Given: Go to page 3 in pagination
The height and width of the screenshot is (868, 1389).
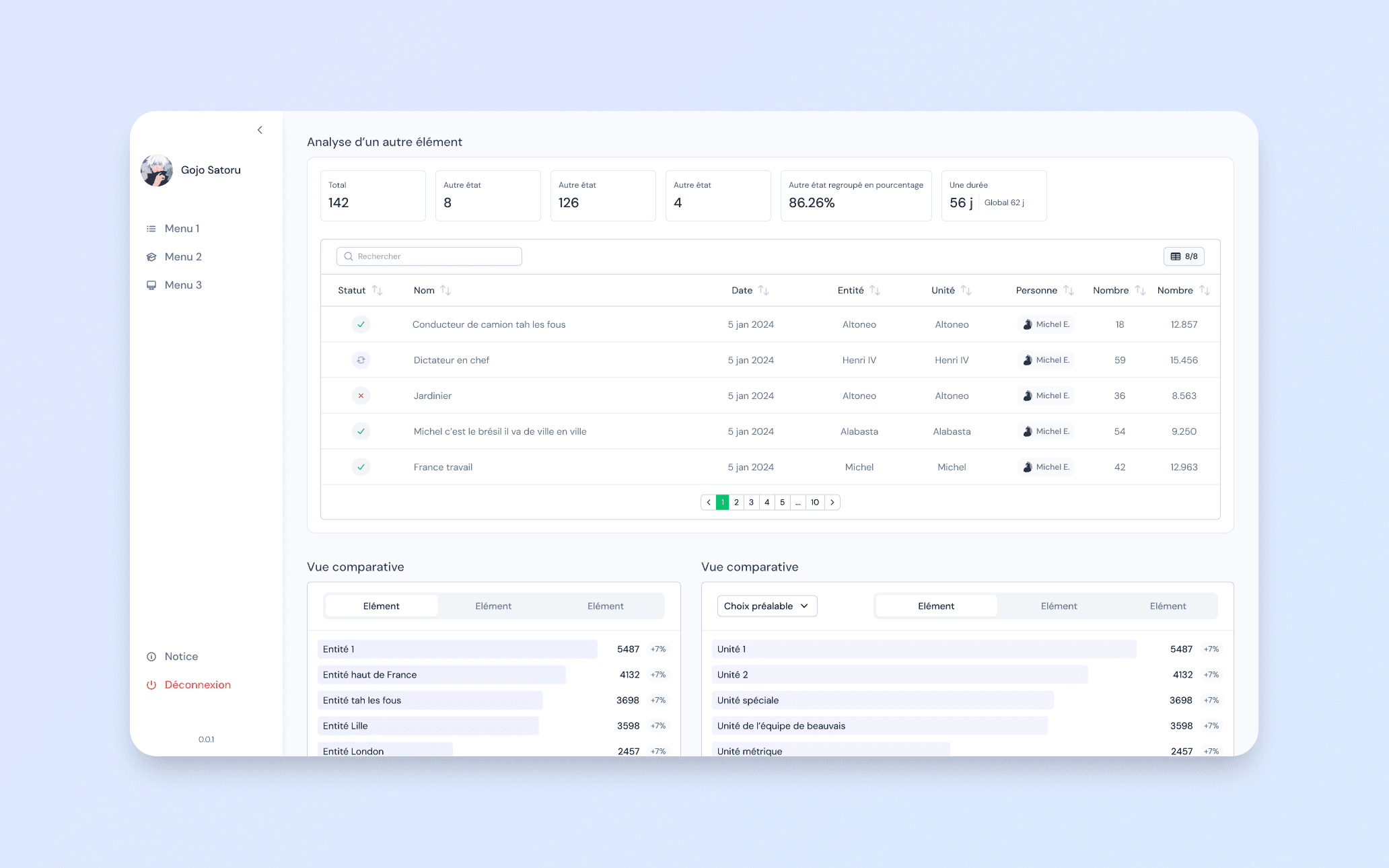Looking at the screenshot, I should [x=751, y=503].
